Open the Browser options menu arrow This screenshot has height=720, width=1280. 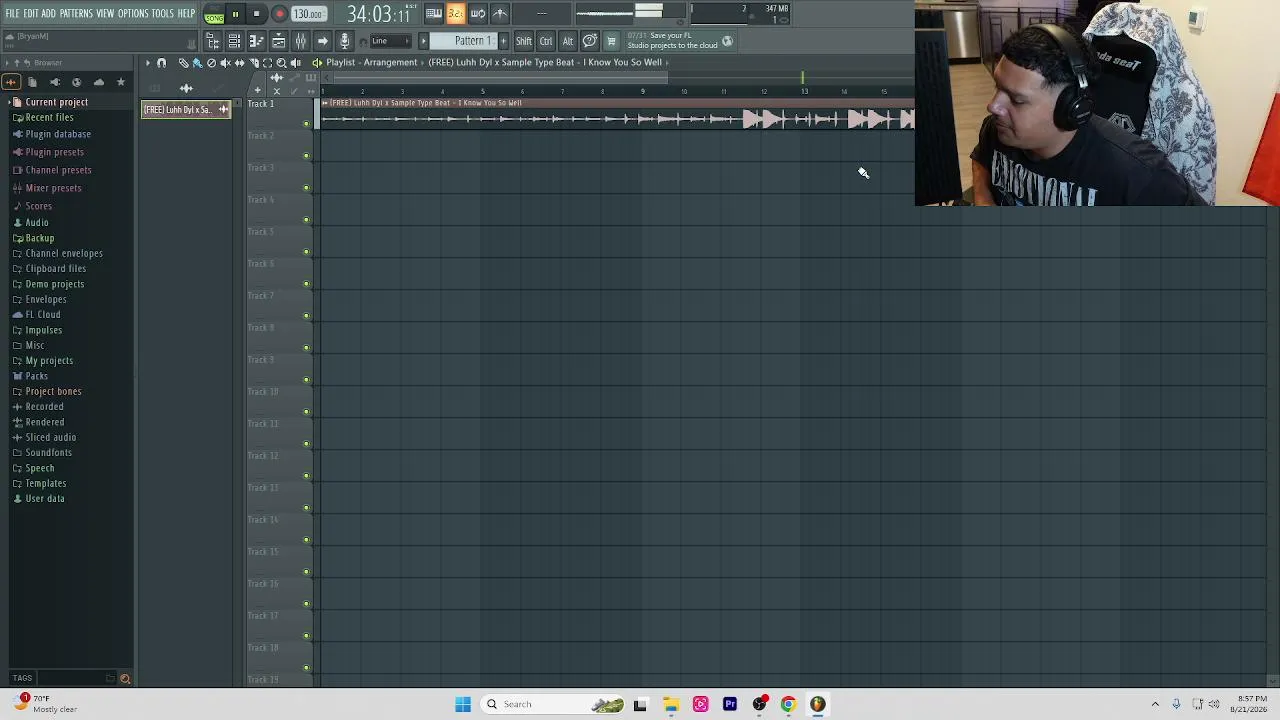(9, 63)
